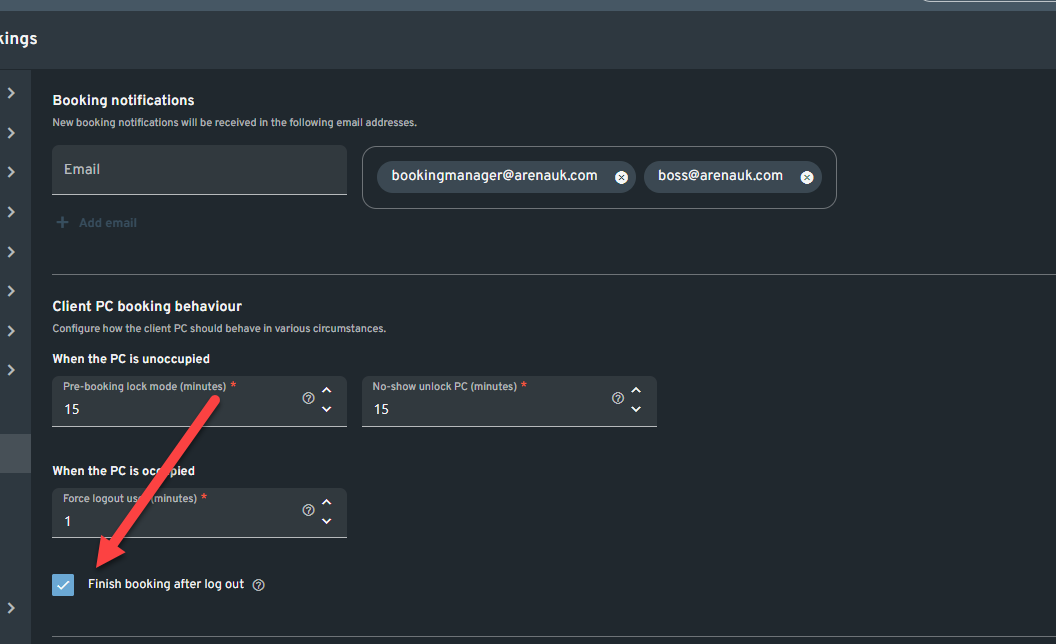This screenshot has height=644, width=1056.
Task: Remove bookingmanager@arenauk.com email chip
Action: (x=621, y=177)
